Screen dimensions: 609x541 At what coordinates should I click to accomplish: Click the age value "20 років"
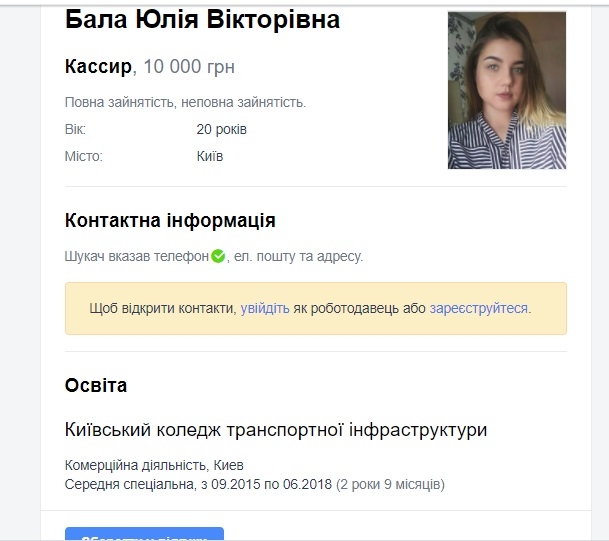[x=222, y=129]
